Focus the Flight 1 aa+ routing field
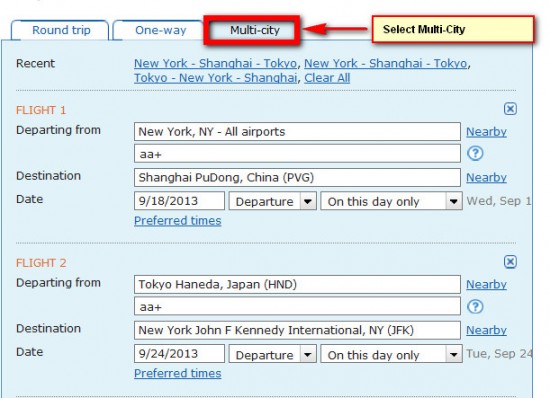This screenshot has height=398, width=550. tap(297, 154)
